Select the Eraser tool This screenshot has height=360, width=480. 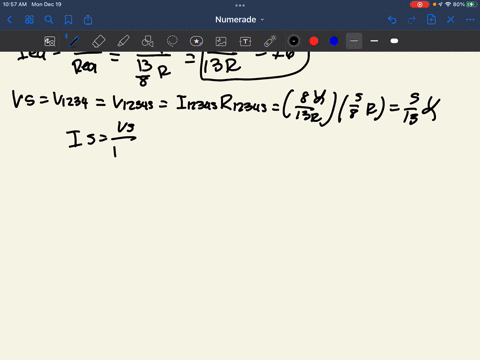tap(99, 41)
